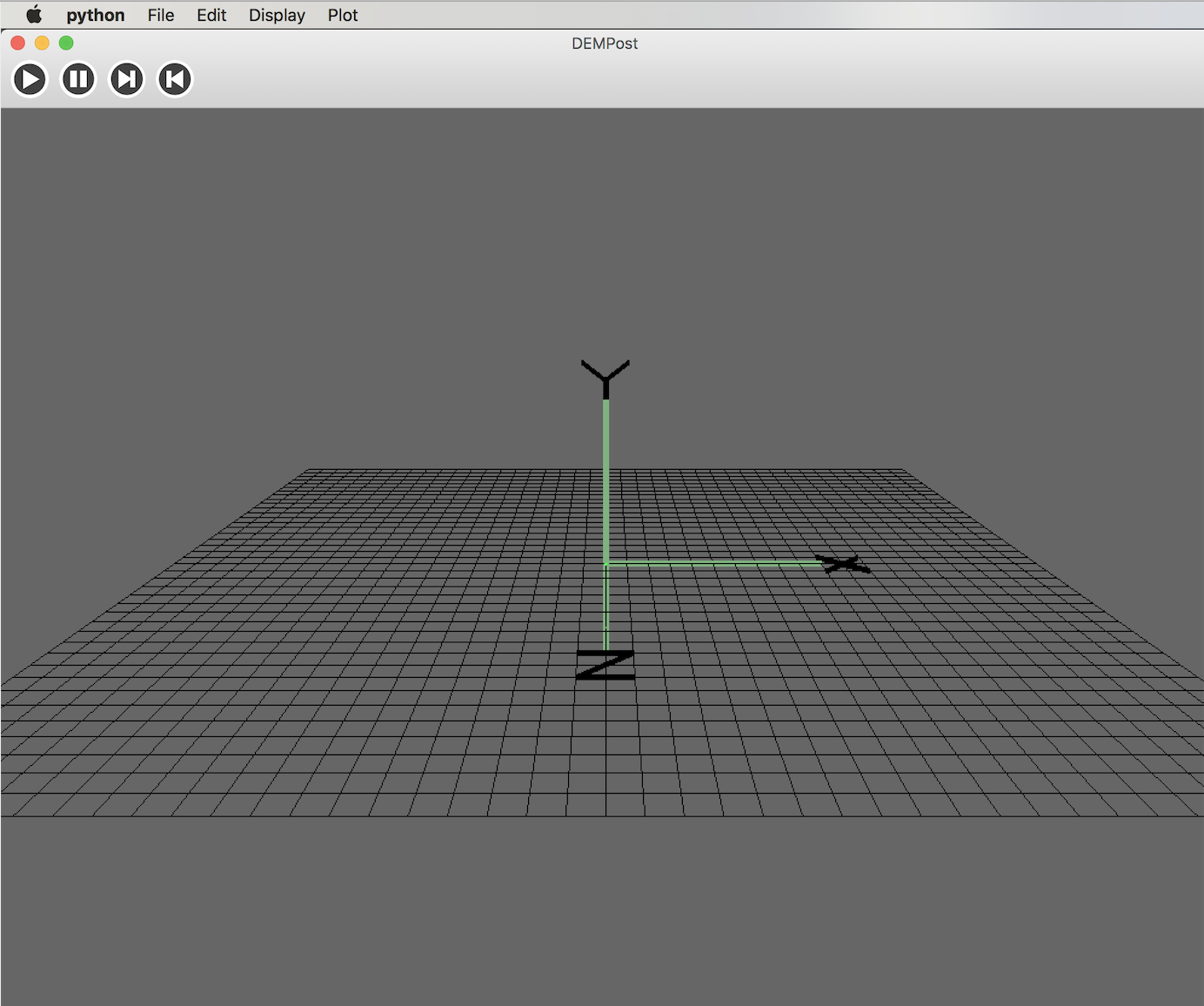The image size is (1204, 1006).
Task: Maximize the DEMPost window
Action: click(x=66, y=43)
